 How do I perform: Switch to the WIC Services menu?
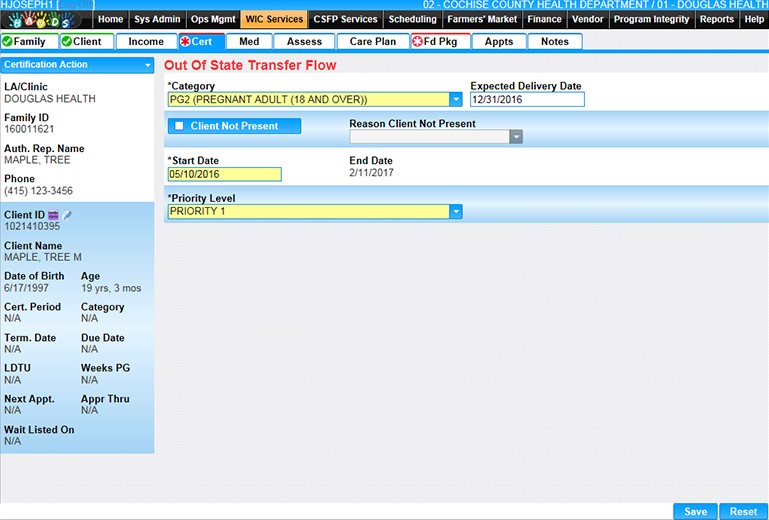coord(271,19)
